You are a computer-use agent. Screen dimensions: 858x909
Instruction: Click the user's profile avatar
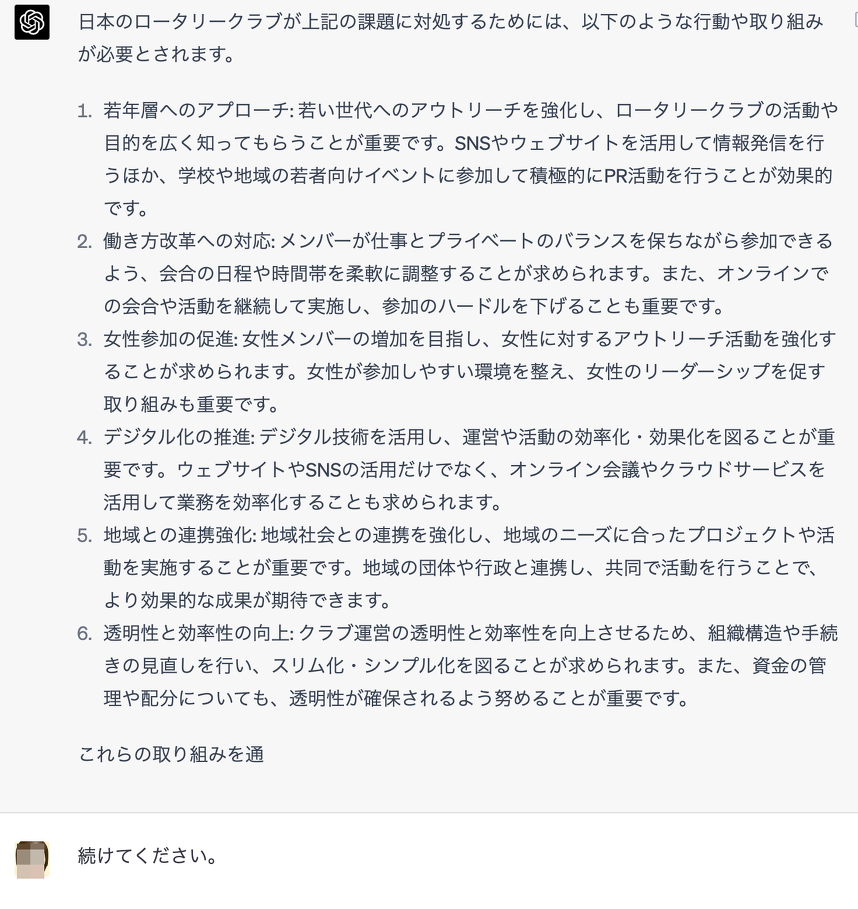pos(32,858)
